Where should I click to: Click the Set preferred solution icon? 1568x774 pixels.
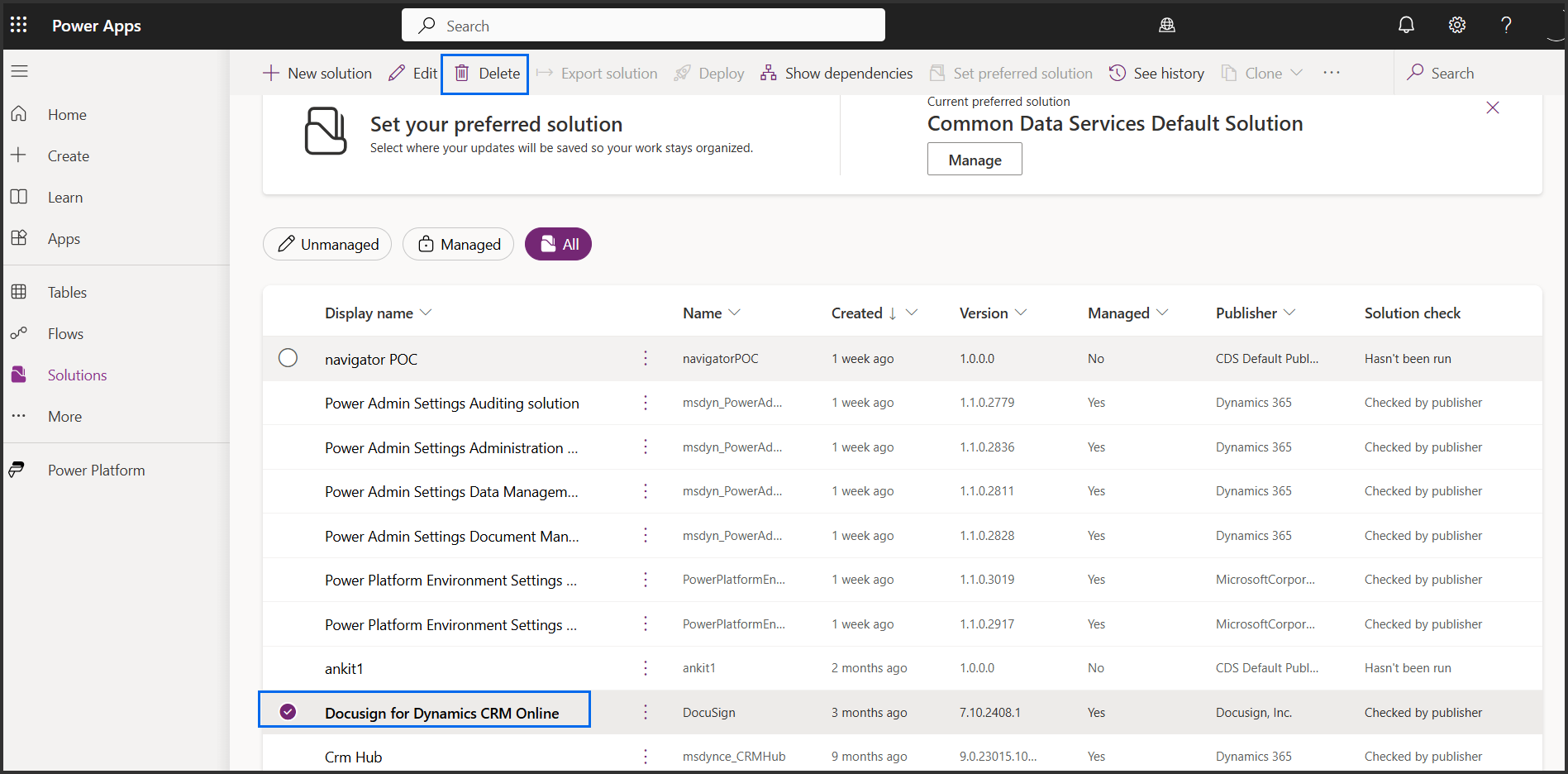(x=937, y=73)
